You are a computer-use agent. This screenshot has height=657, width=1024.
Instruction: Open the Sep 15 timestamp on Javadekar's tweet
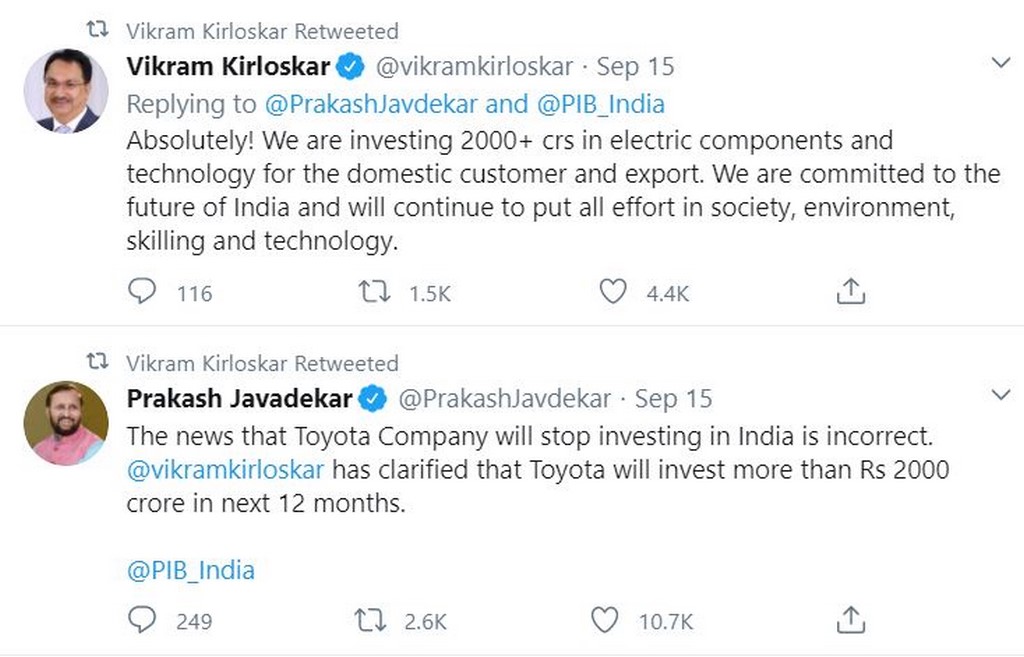click(673, 399)
